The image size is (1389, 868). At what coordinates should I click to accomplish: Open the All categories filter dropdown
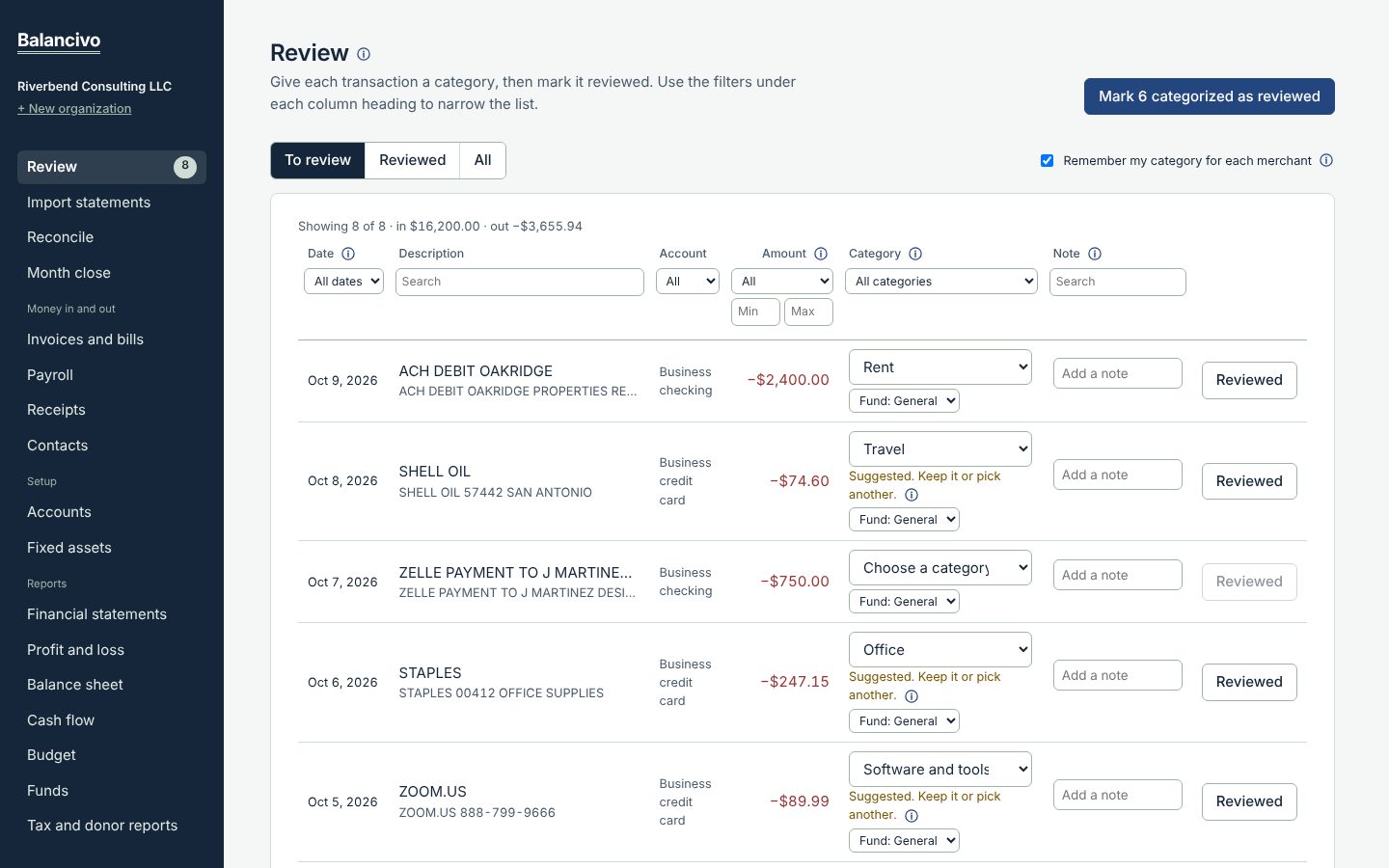(x=941, y=282)
